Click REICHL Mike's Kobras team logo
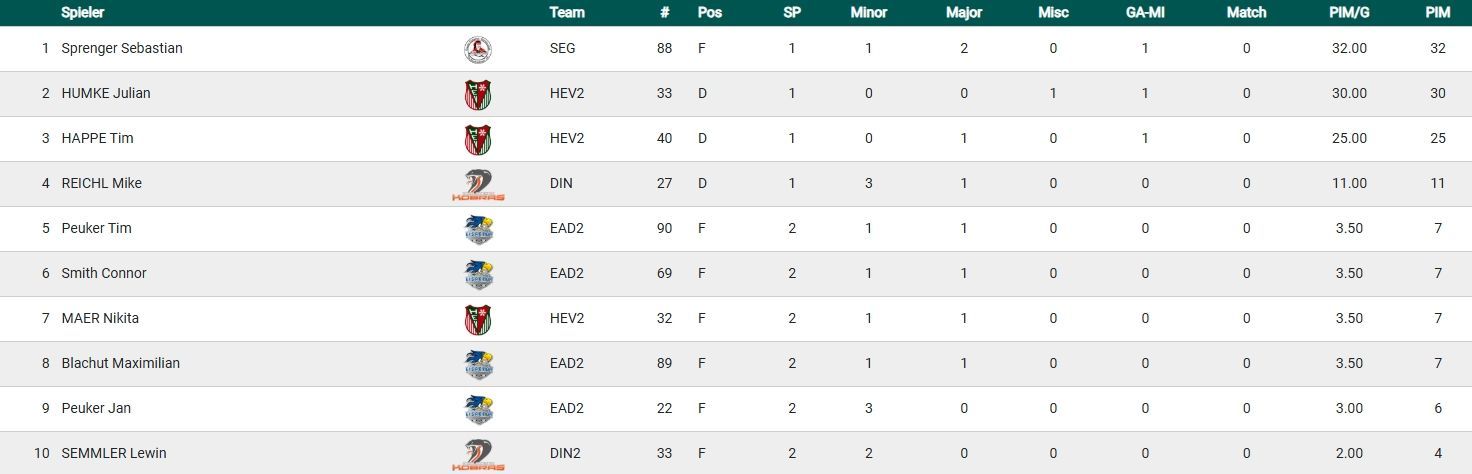1472x474 pixels. tap(477, 184)
